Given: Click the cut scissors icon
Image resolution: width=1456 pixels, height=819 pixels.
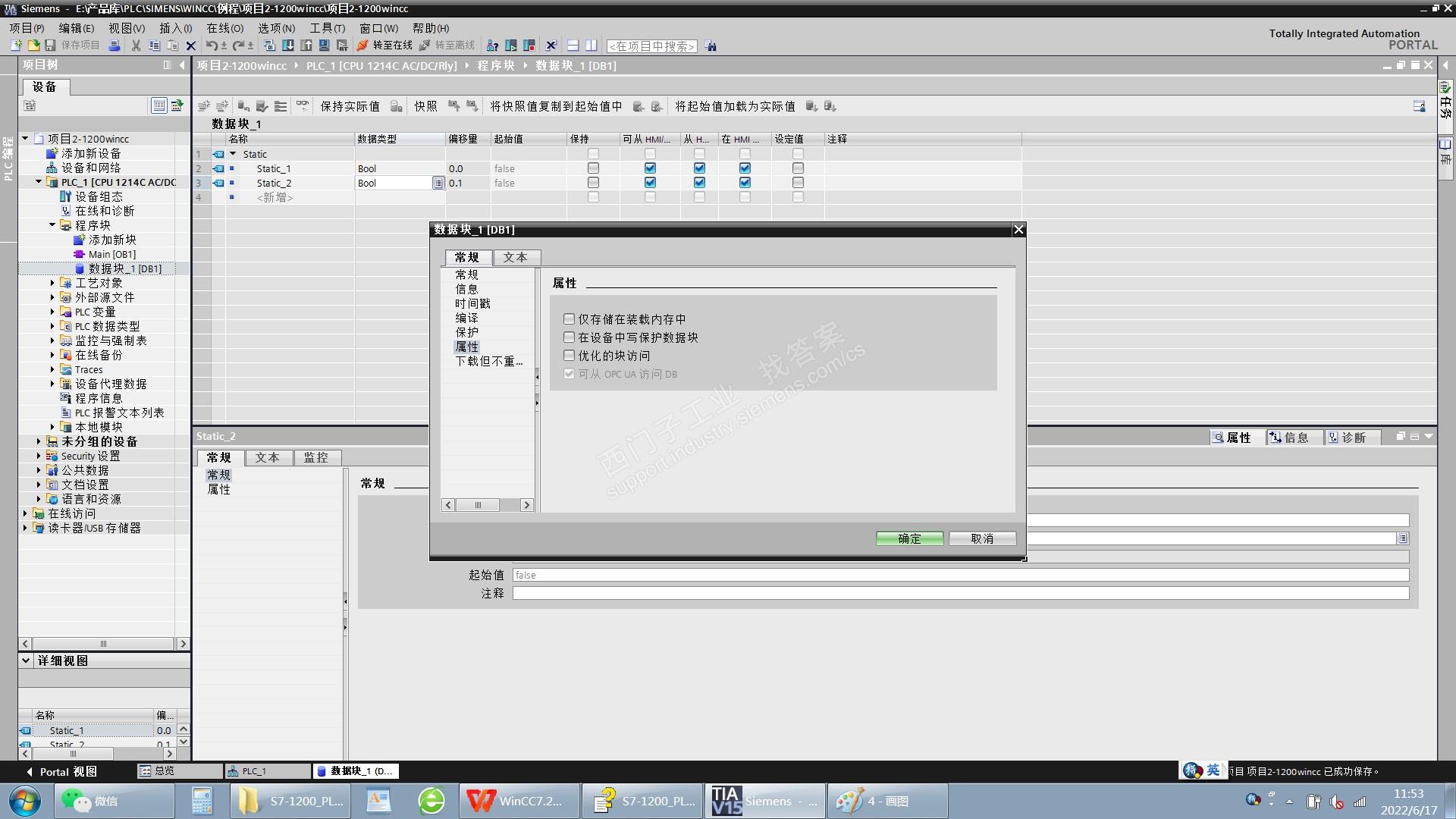Looking at the screenshot, I should tap(136, 45).
